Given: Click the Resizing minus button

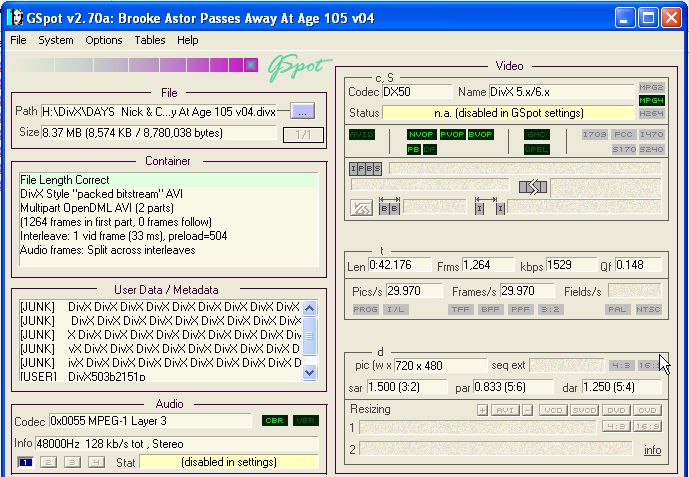Looking at the screenshot, I should pos(528,410).
